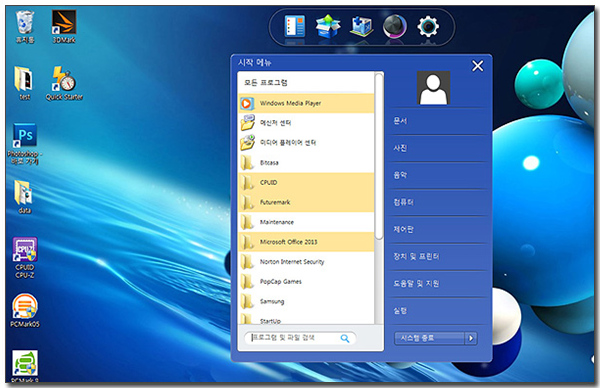600x388 pixels.
Task: Open the PCMark shortcut at desktop bottom
Action: click(25, 366)
